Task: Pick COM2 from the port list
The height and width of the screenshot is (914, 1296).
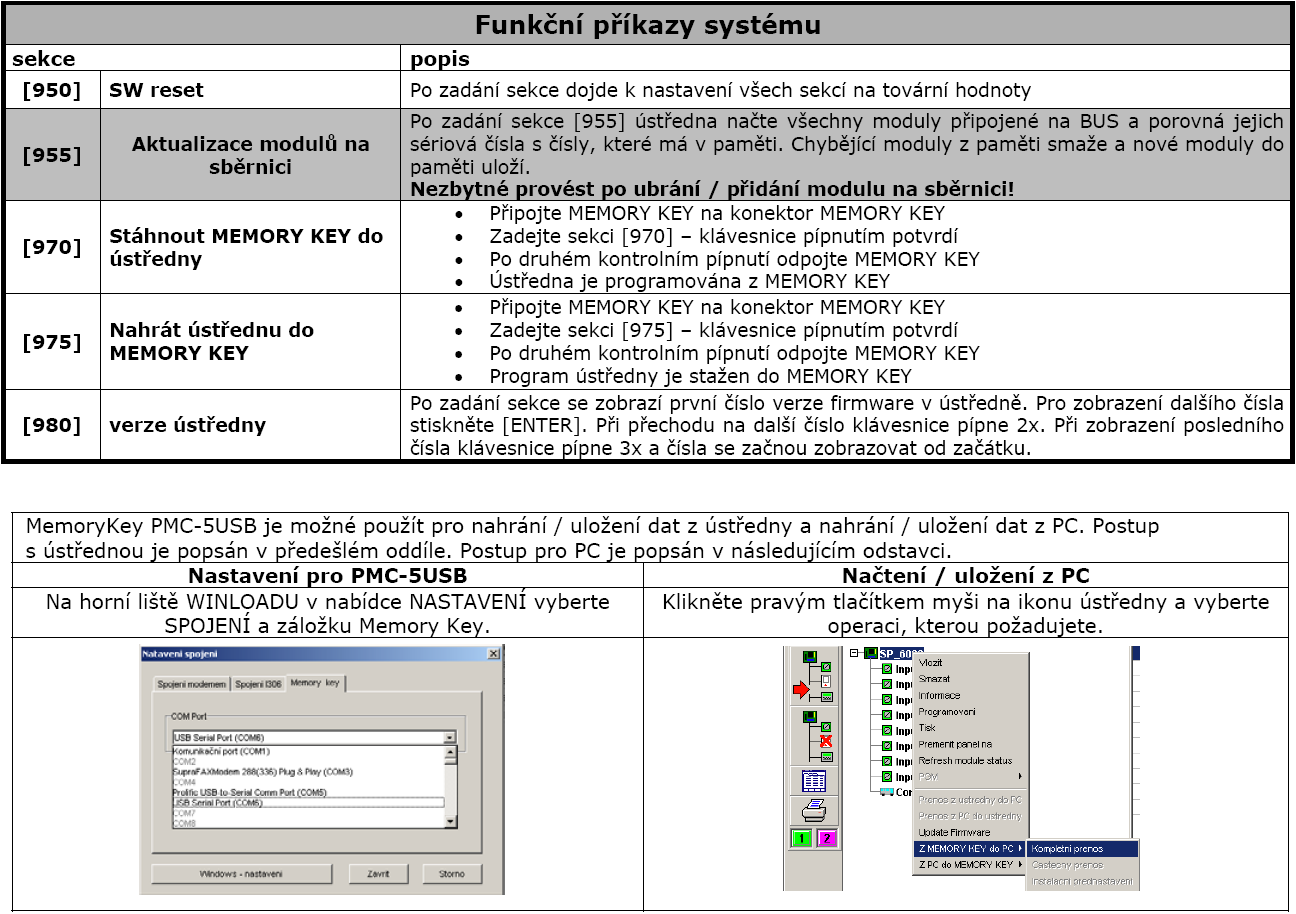Action: (308, 761)
